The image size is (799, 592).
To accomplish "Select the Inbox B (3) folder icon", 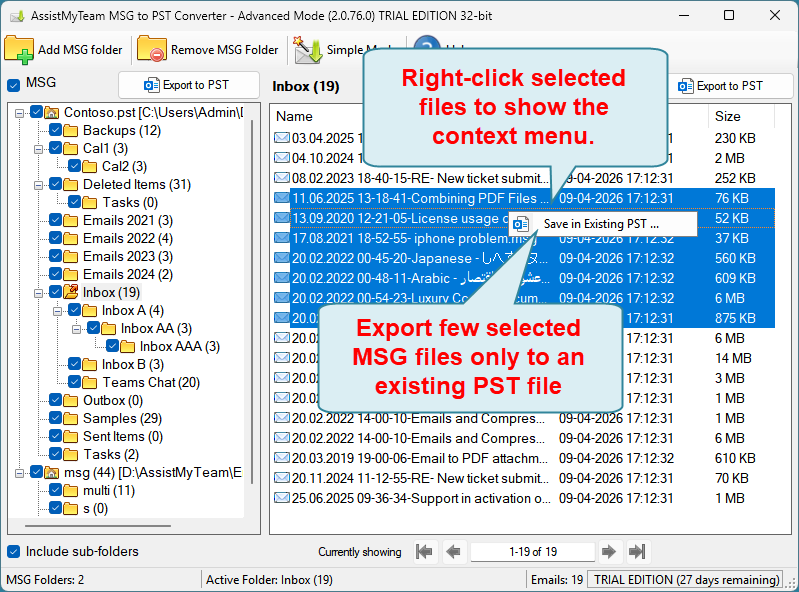I will 90,364.
